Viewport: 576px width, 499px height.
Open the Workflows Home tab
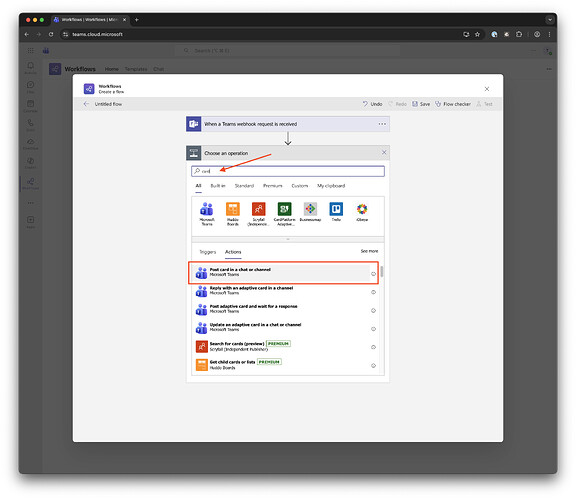(112, 69)
